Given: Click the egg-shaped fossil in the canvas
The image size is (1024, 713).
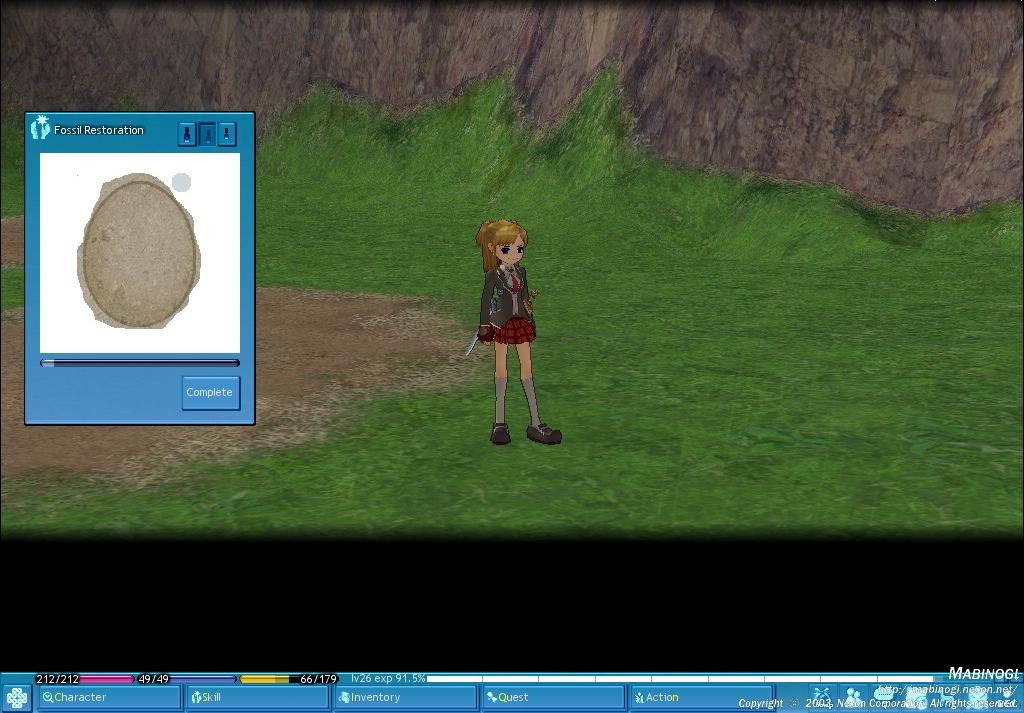Looking at the screenshot, I should click(x=139, y=249).
